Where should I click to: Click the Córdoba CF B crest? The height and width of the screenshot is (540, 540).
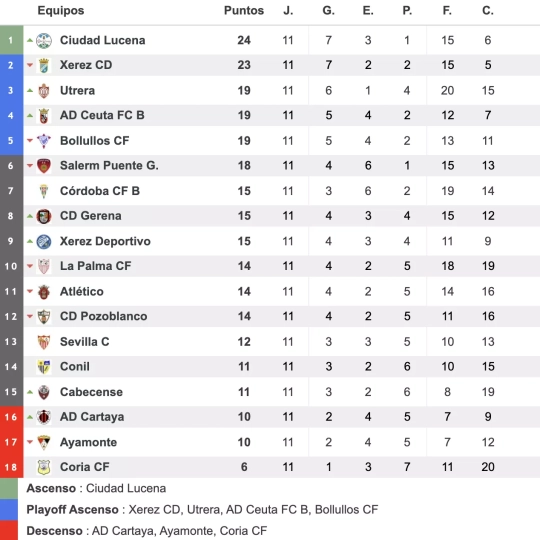coord(44,191)
